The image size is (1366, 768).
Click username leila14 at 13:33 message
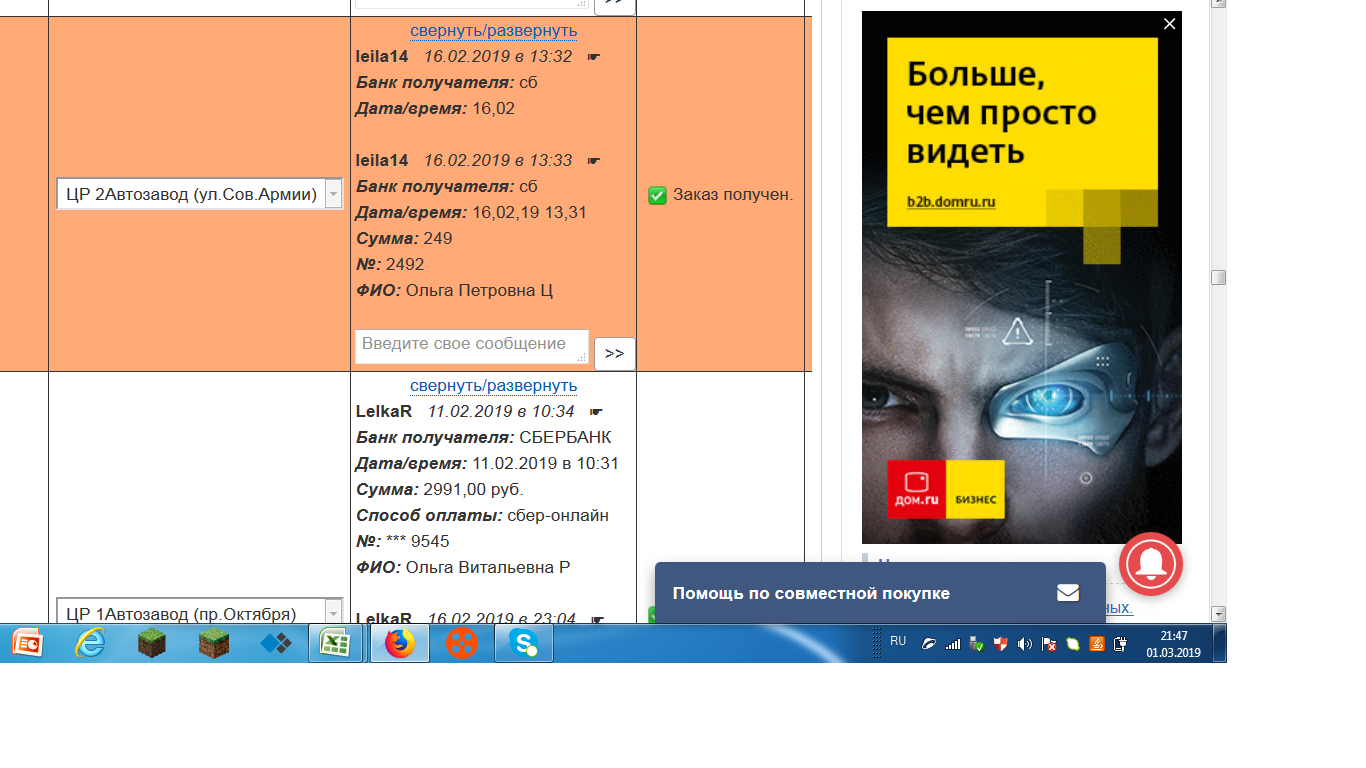[382, 161]
